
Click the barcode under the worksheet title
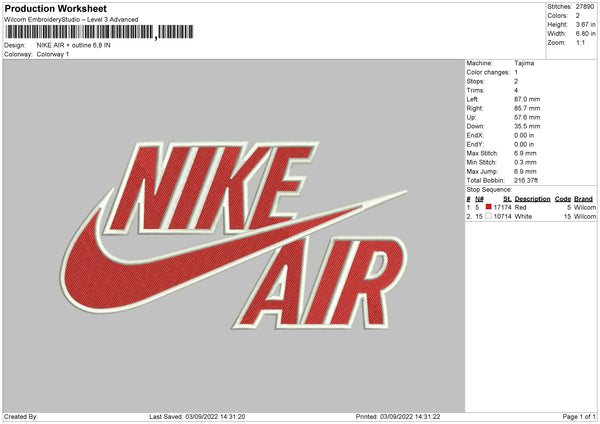point(99,32)
